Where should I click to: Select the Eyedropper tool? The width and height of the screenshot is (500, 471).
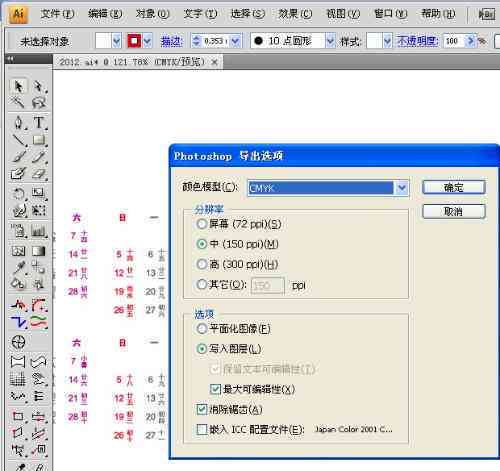[x=18, y=267]
